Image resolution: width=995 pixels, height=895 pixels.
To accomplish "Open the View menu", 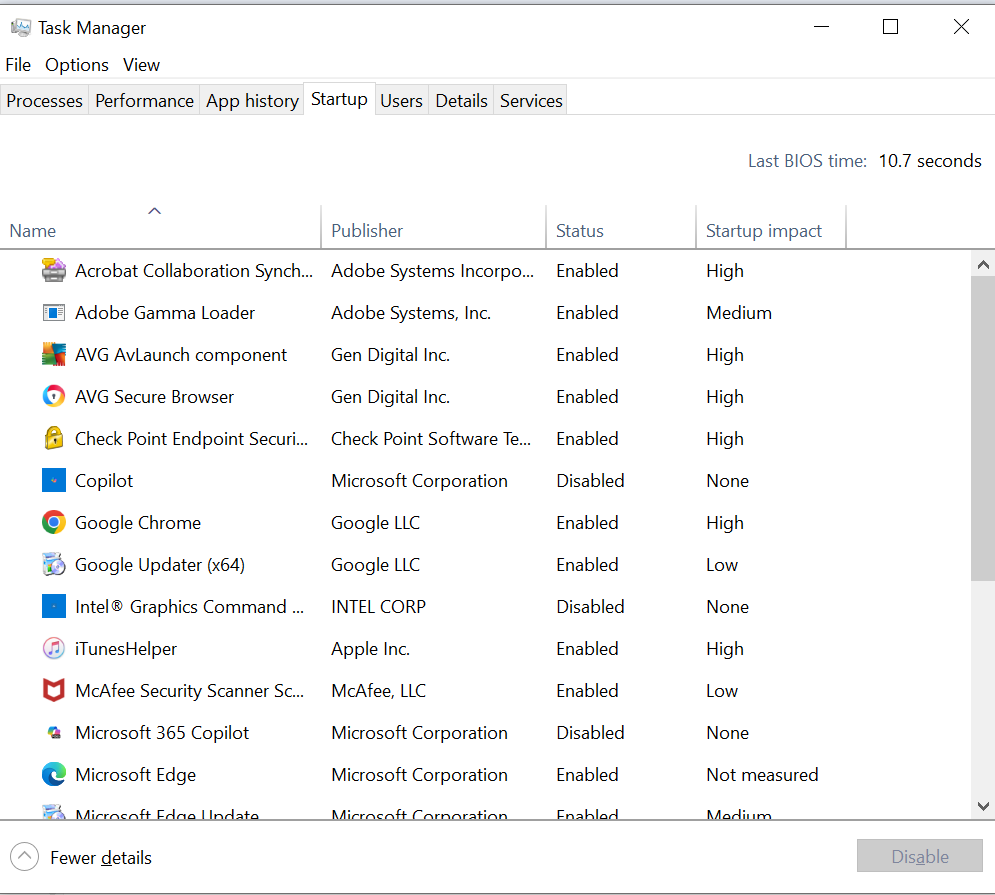I will coord(141,64).
